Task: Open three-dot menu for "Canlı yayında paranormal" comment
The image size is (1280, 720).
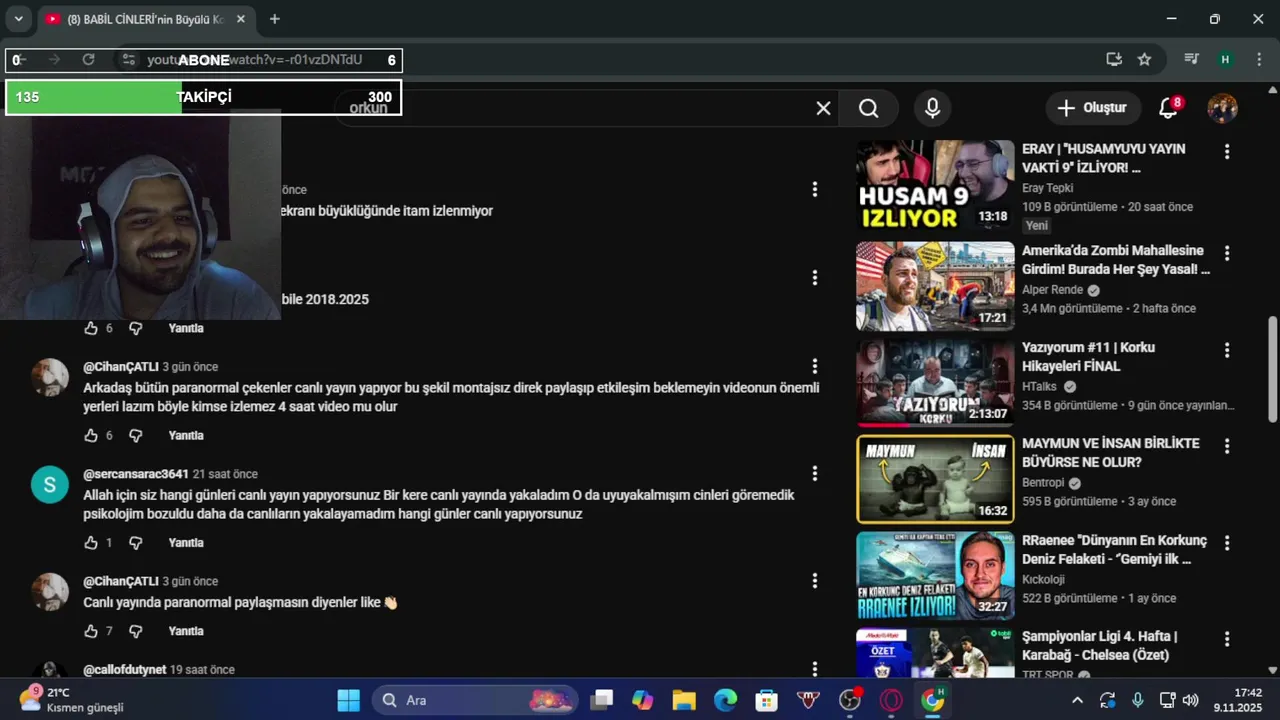Action: click(815, 580)
